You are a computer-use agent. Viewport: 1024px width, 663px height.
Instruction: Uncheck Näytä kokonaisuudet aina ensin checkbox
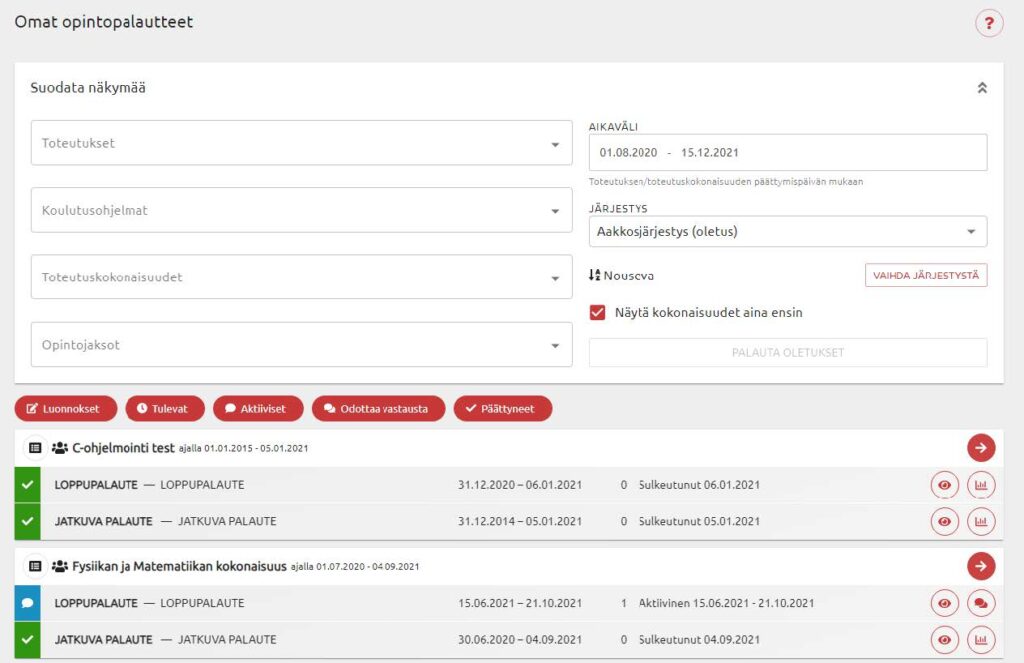point(598,312)
